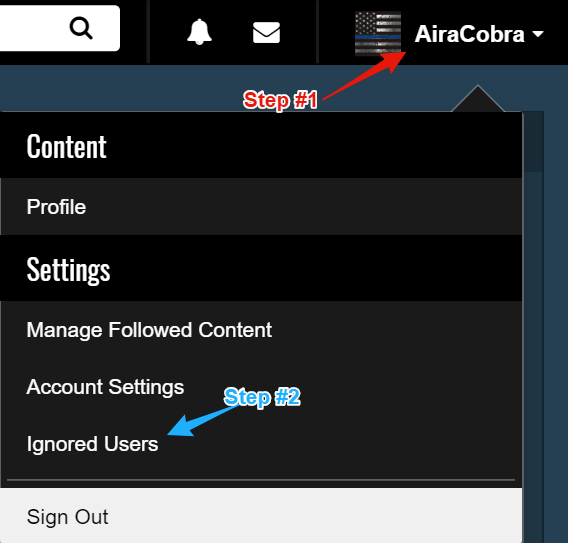This screenshot has height=543, width=568.
Task: Click the red arrow pointing at avatar
Action: click(364, 76)
